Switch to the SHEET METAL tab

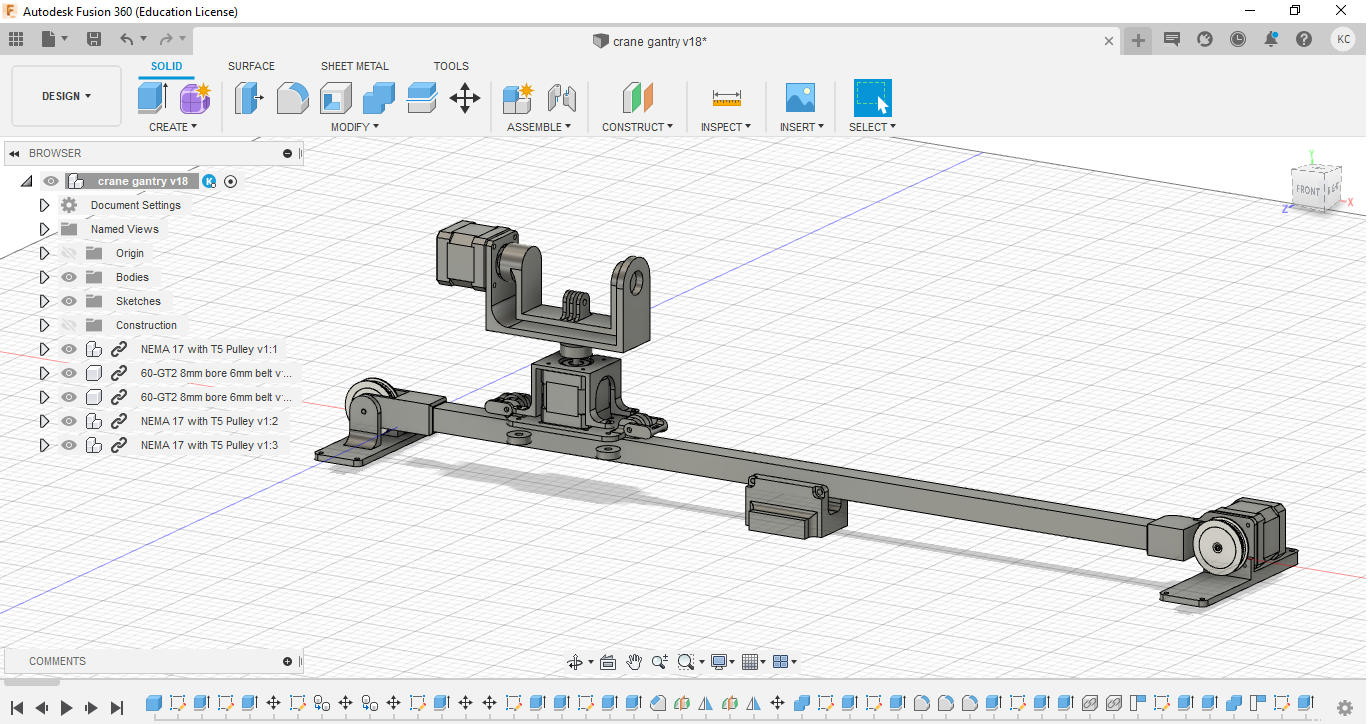355,66
